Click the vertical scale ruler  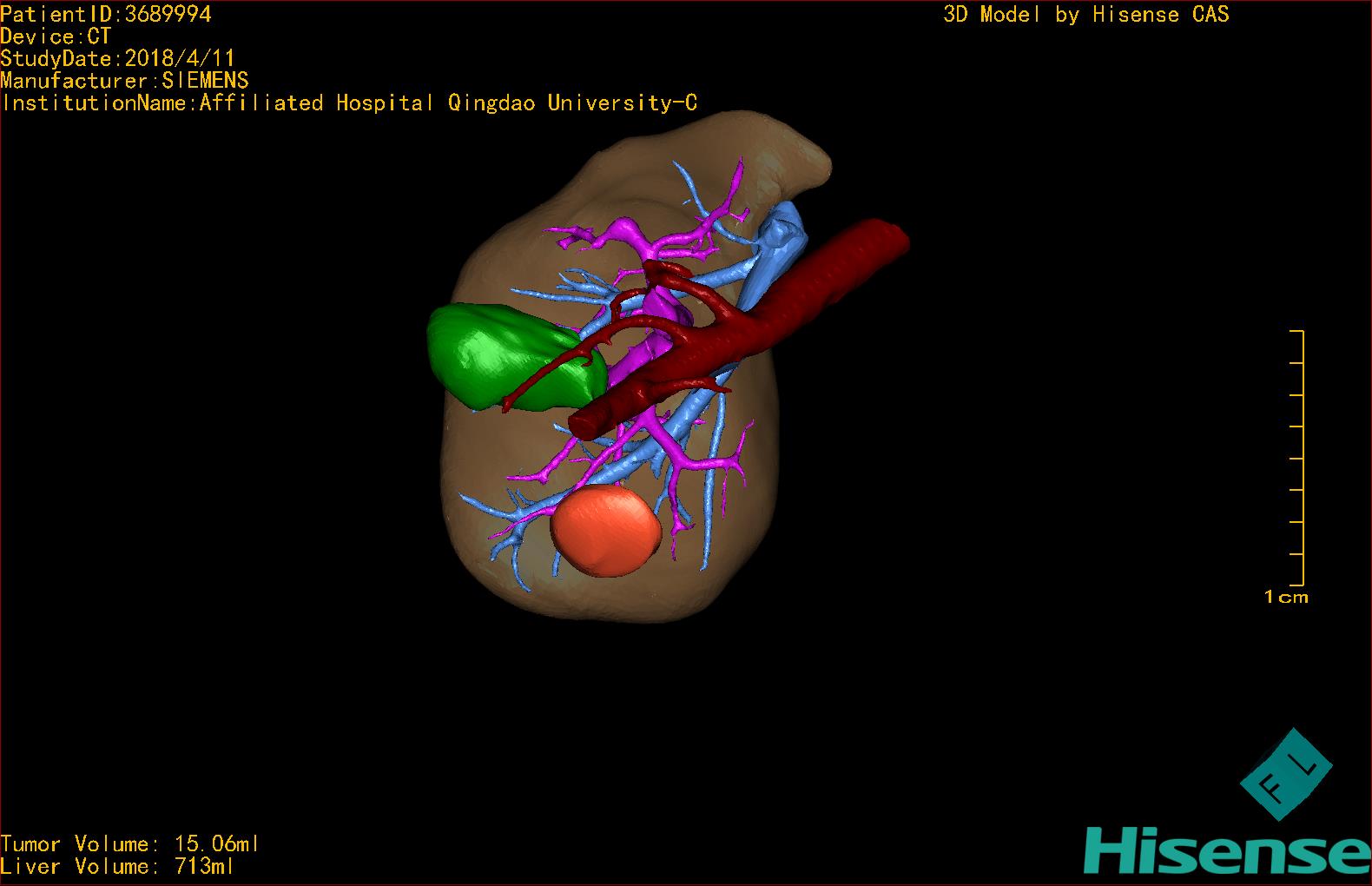[x=1298, y=458]
